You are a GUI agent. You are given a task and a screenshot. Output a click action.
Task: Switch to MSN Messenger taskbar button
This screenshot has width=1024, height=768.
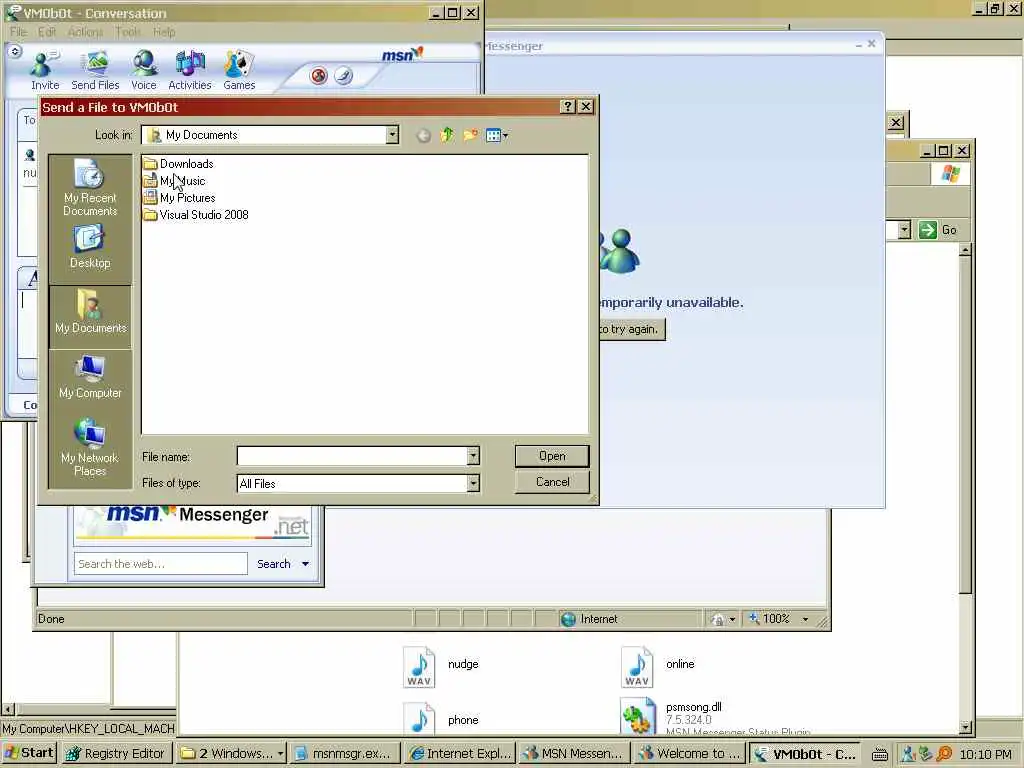click(574, 753)
